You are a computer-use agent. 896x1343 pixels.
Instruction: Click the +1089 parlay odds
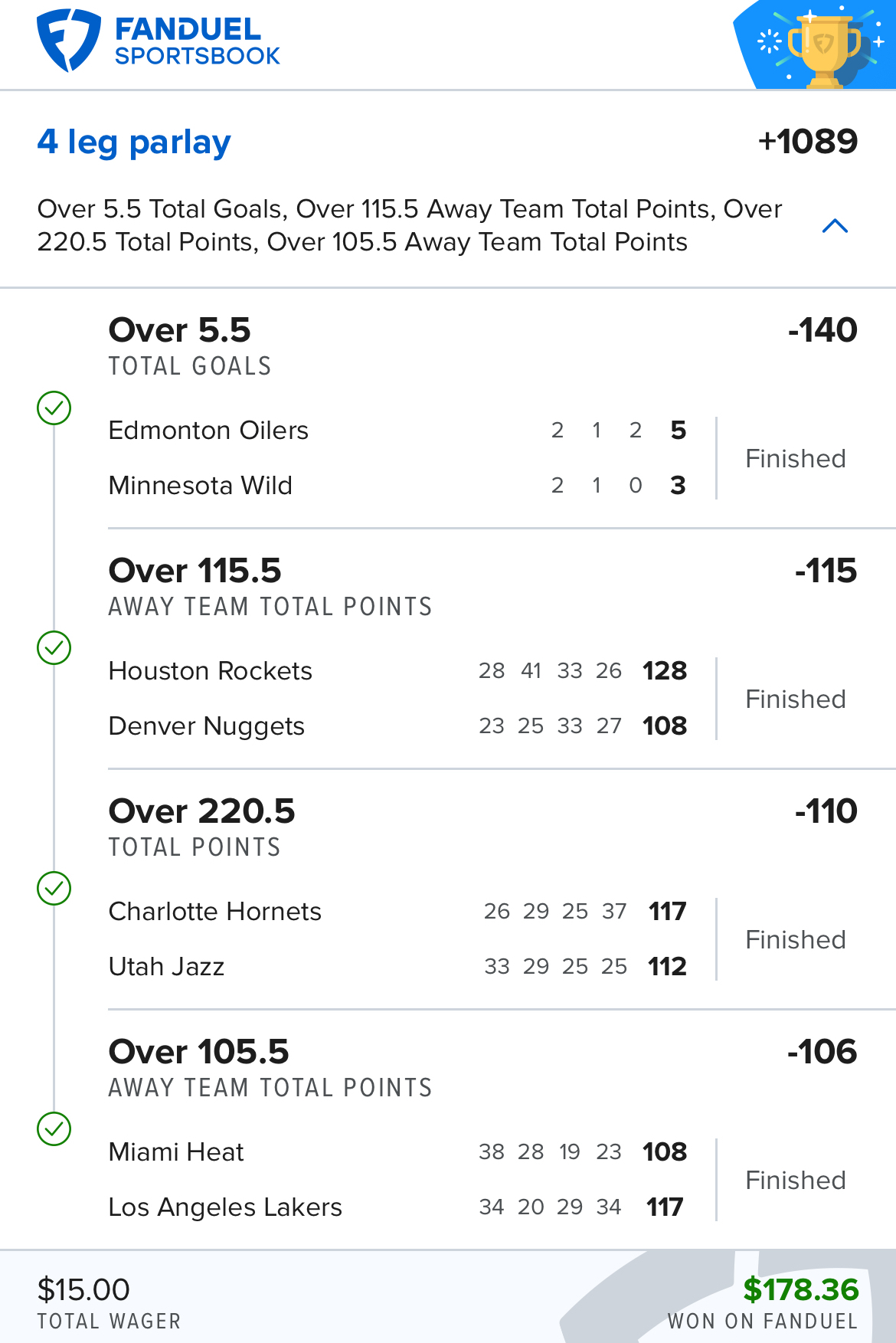[807, 142]
